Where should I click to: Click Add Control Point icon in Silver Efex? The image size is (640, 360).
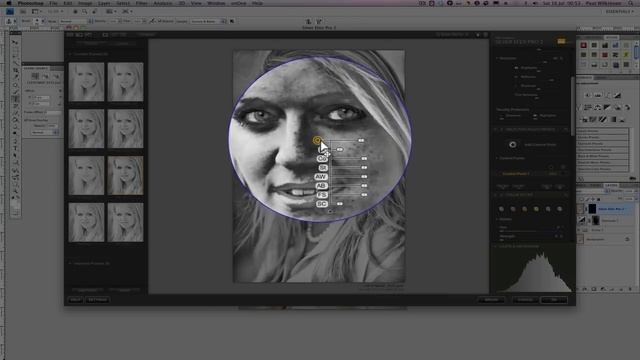click(x=513, y=144)
